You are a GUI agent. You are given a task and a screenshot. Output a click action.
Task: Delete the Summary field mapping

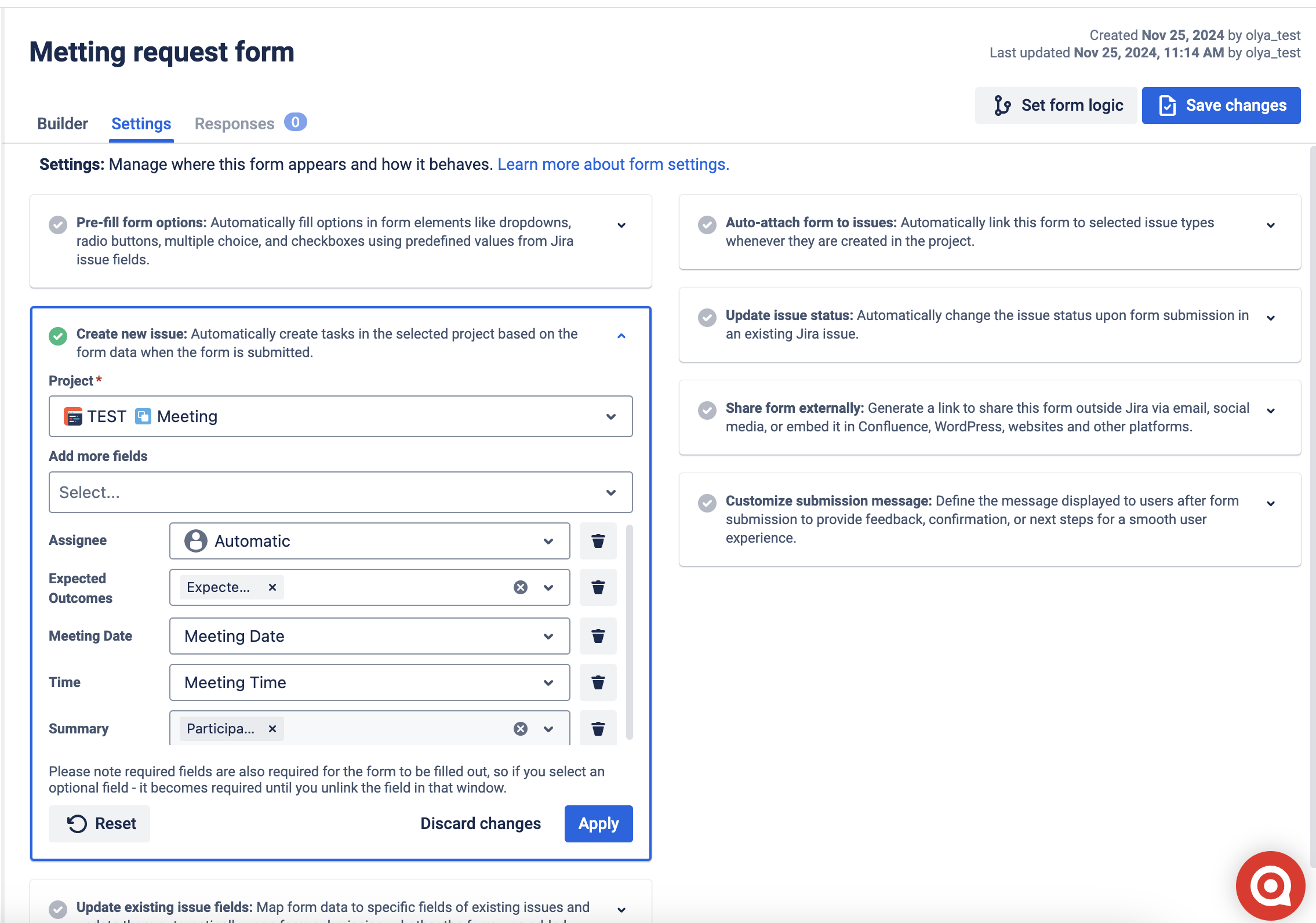click(598, 728)
